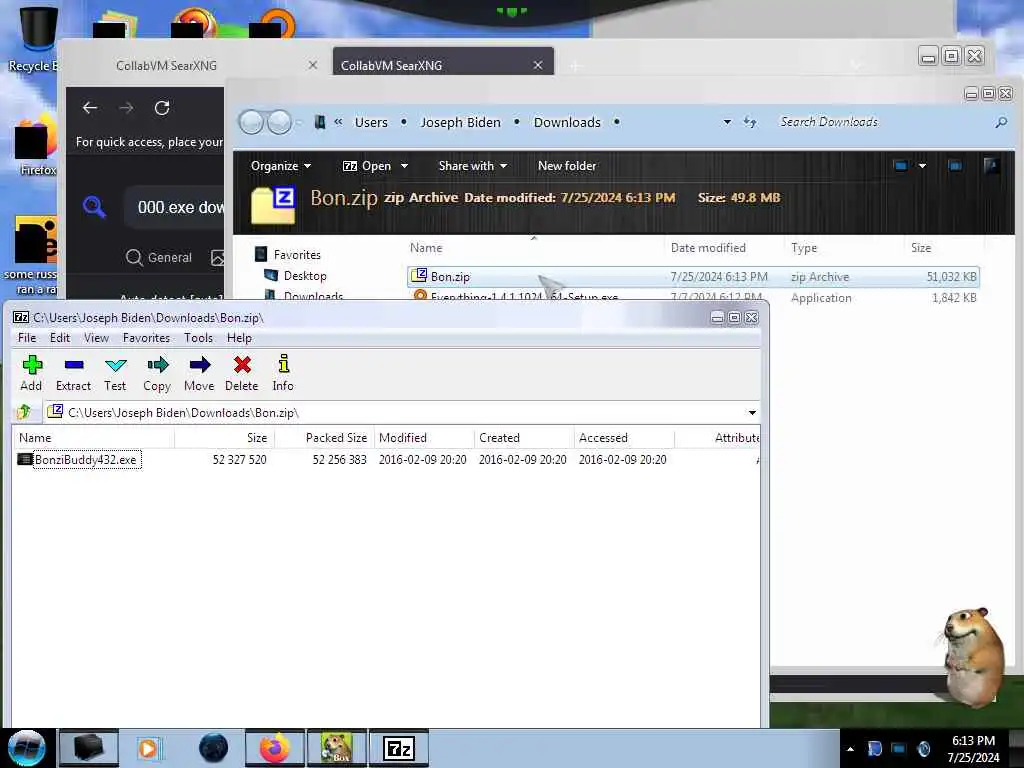Run Test on the archive in 7-Zip
Image resolution: width=1024 pixels, height=768 pixels.
point(115,374)
